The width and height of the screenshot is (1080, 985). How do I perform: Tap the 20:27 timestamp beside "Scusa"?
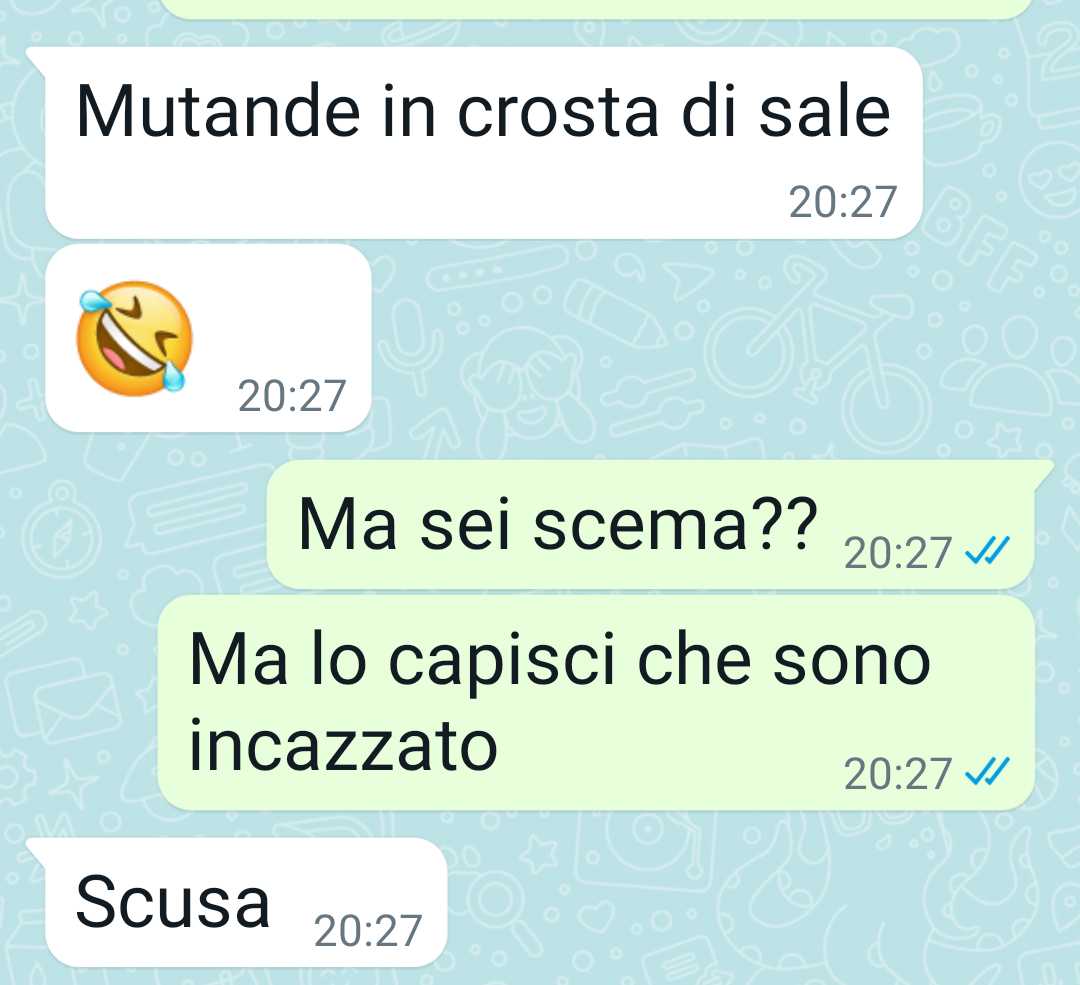367,931
